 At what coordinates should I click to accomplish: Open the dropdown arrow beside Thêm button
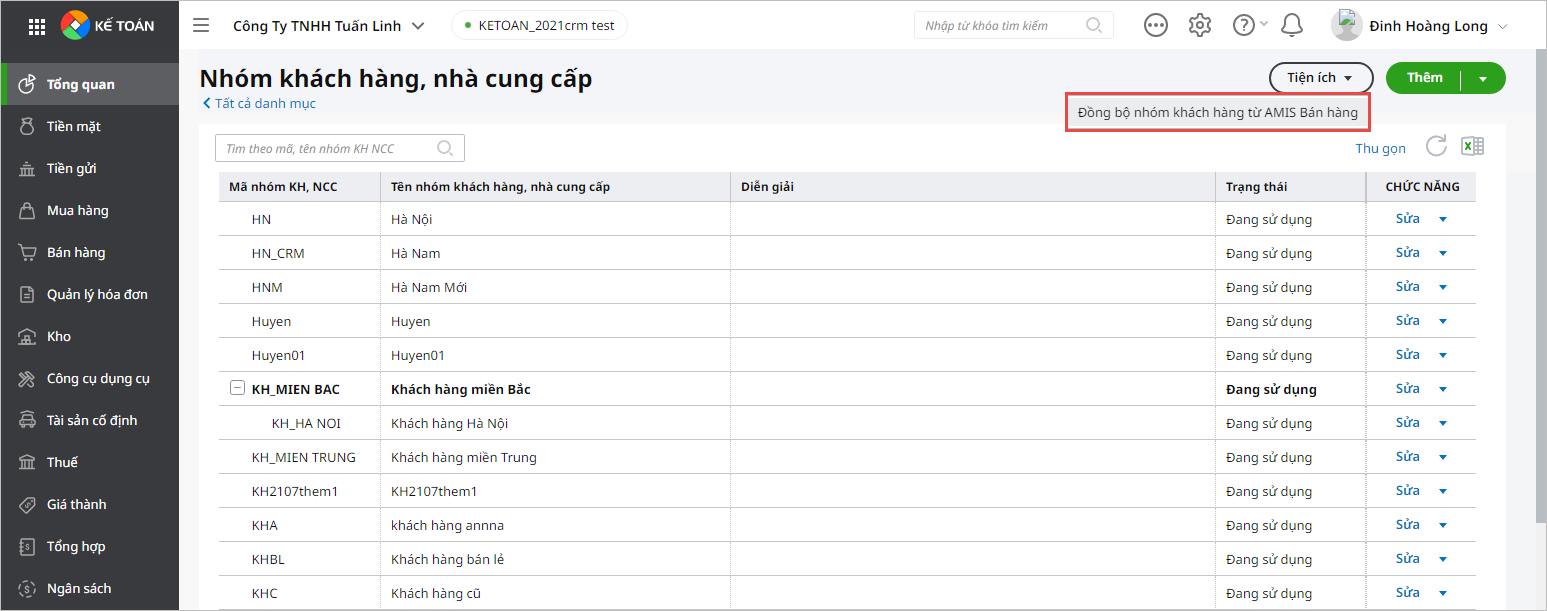coord(1483,78)
